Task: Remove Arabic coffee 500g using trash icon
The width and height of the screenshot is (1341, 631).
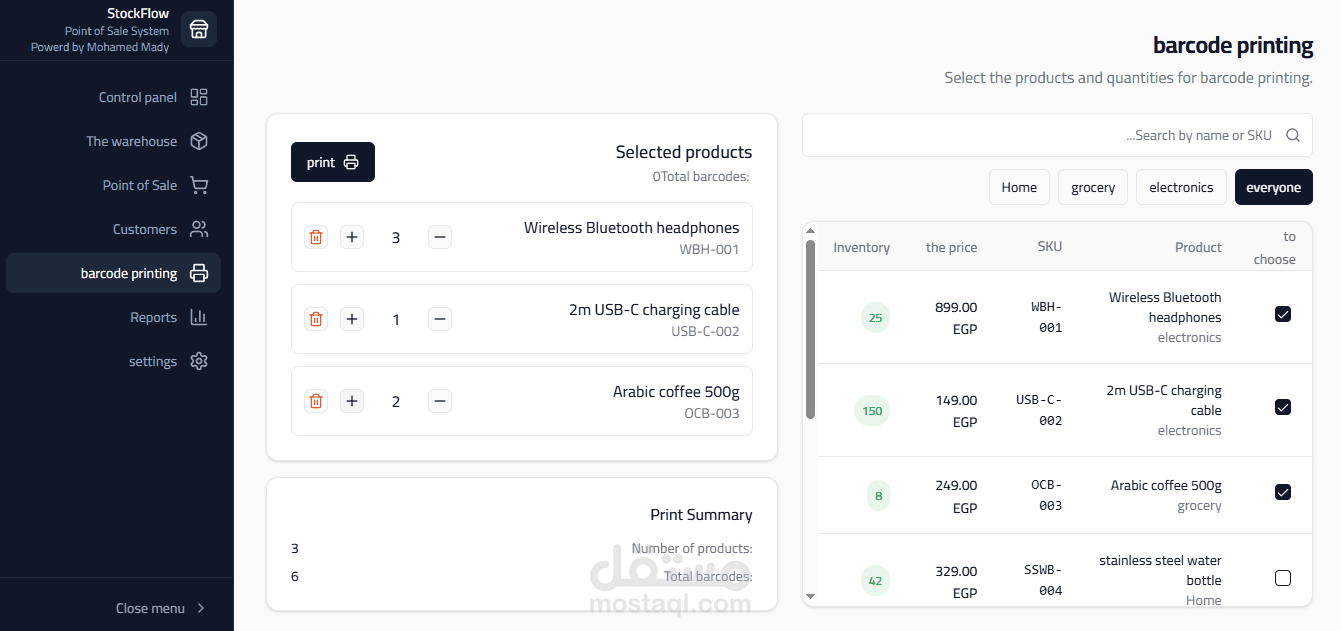Action: [x=316, y=401]
